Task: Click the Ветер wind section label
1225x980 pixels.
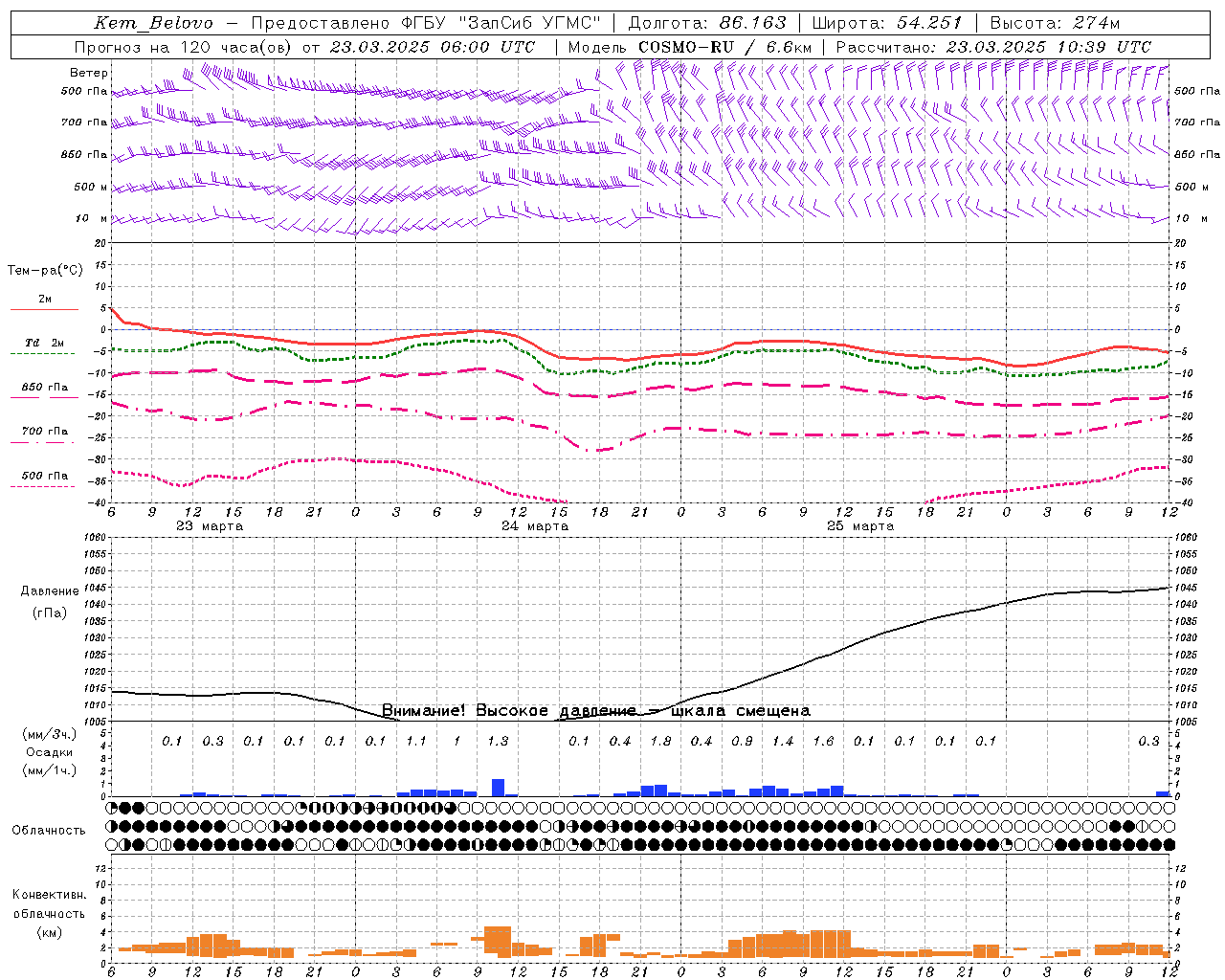Action: (89, 73)
